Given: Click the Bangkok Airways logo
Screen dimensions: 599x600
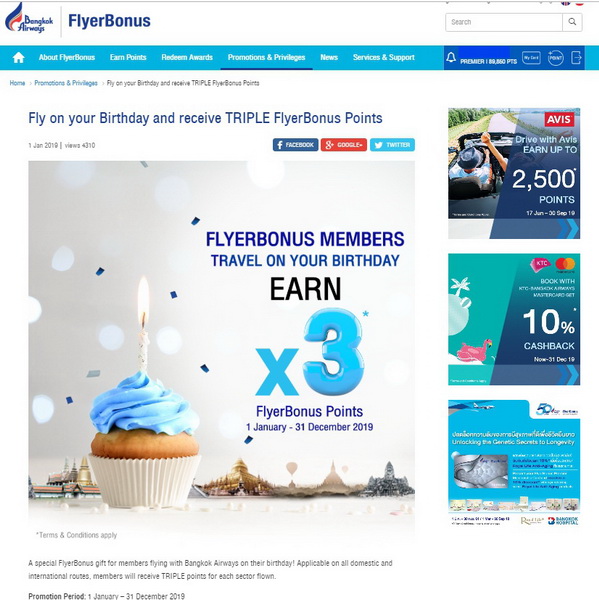Looking at the screenshot, I should tap(29, 20).
